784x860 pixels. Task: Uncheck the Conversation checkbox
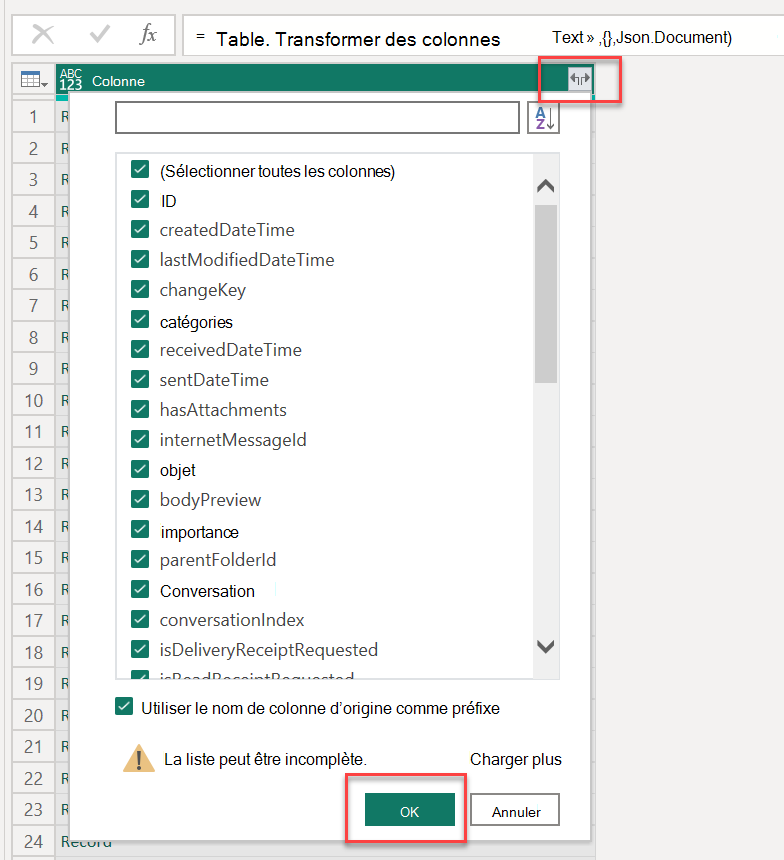coord(140,590)
